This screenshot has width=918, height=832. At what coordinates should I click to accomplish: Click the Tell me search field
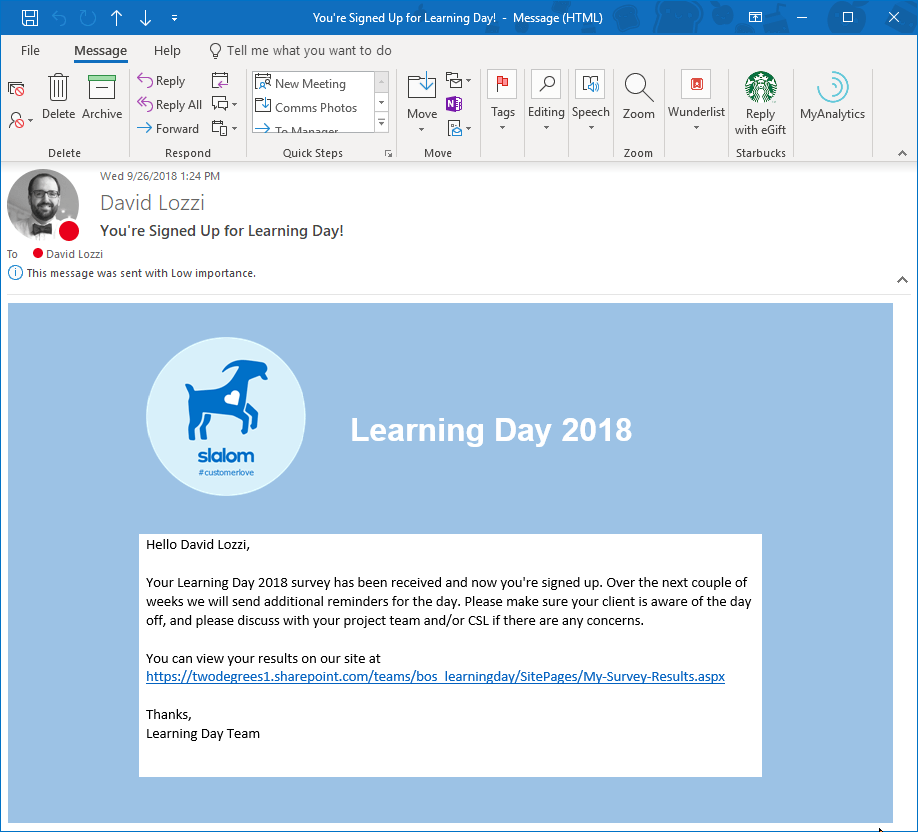[308, 51]
